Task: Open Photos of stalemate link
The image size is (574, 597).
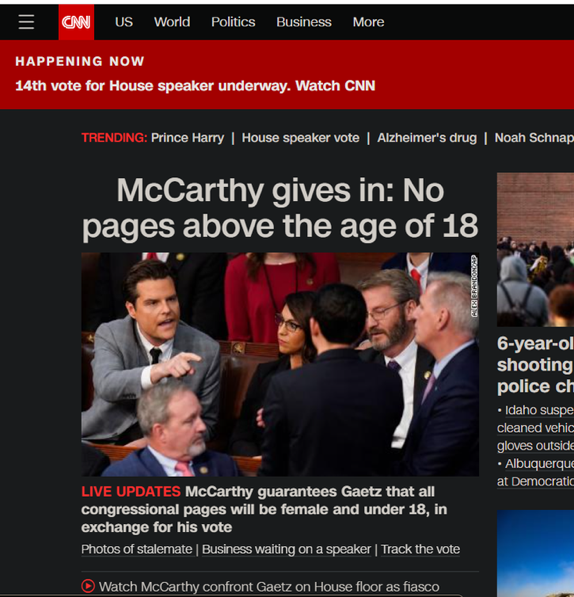Action: point(137,549)
